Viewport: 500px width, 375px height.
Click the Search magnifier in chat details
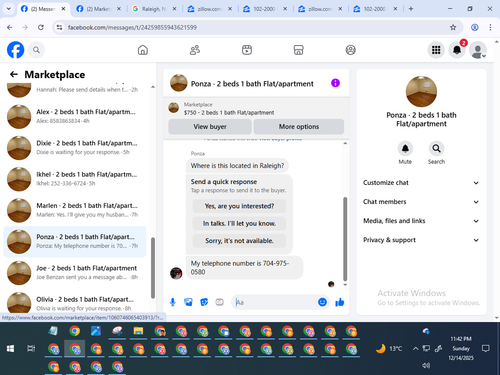click(x=436, y=148)
